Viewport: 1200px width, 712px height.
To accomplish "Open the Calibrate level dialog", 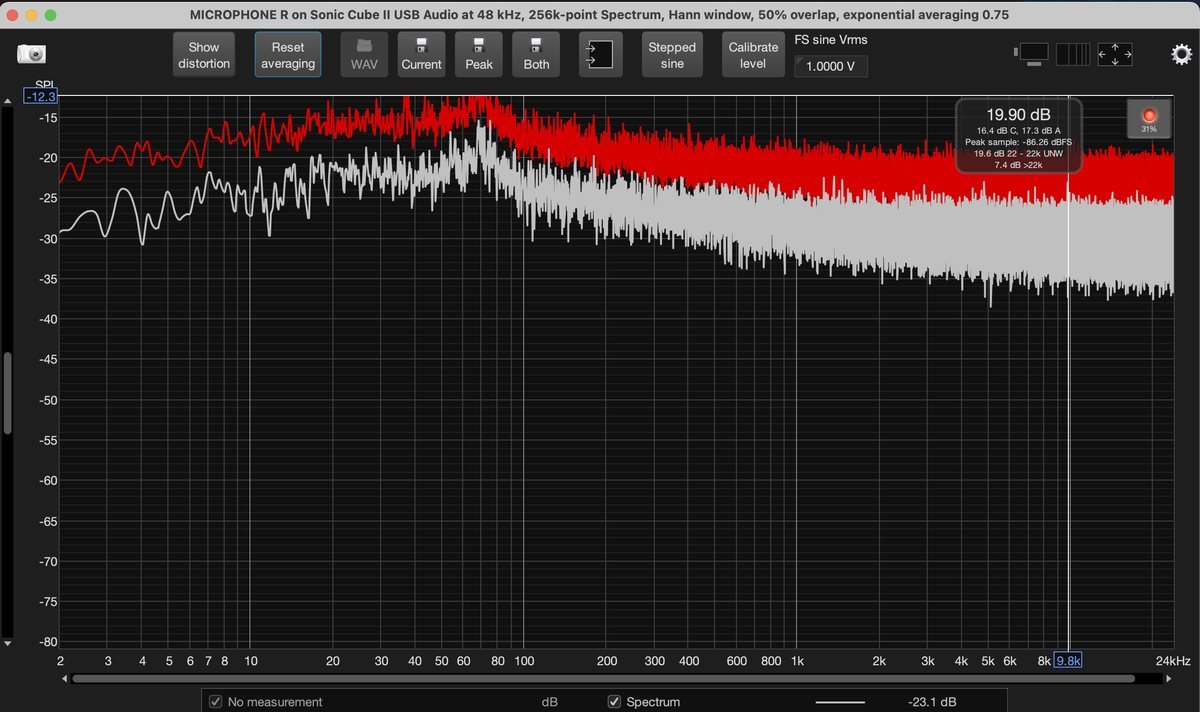I will tap(753, 55).
